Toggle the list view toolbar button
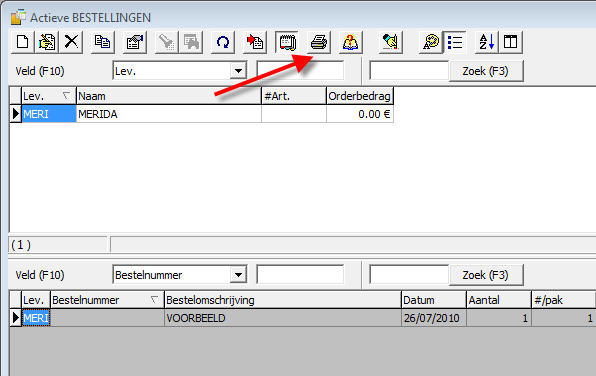 tap(455, 42)
